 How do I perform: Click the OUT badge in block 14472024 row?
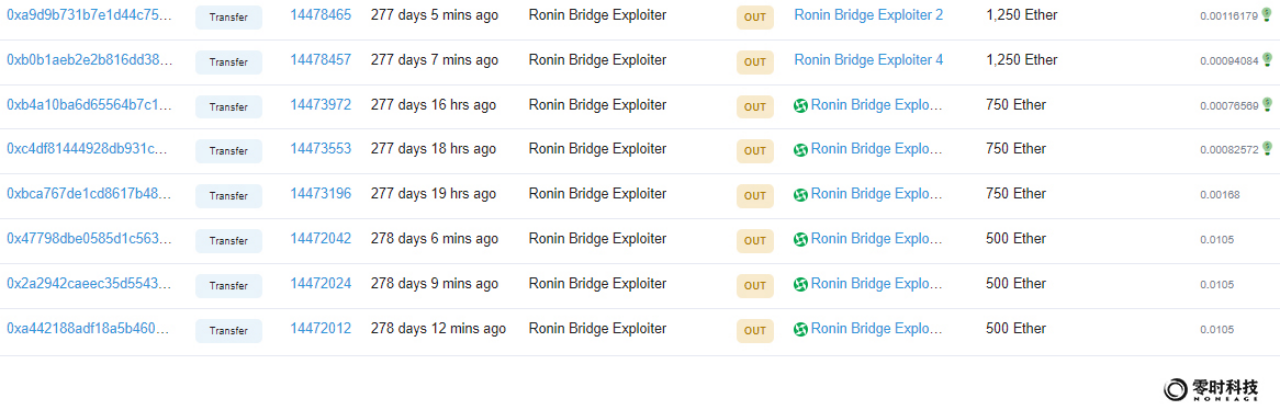755,285
